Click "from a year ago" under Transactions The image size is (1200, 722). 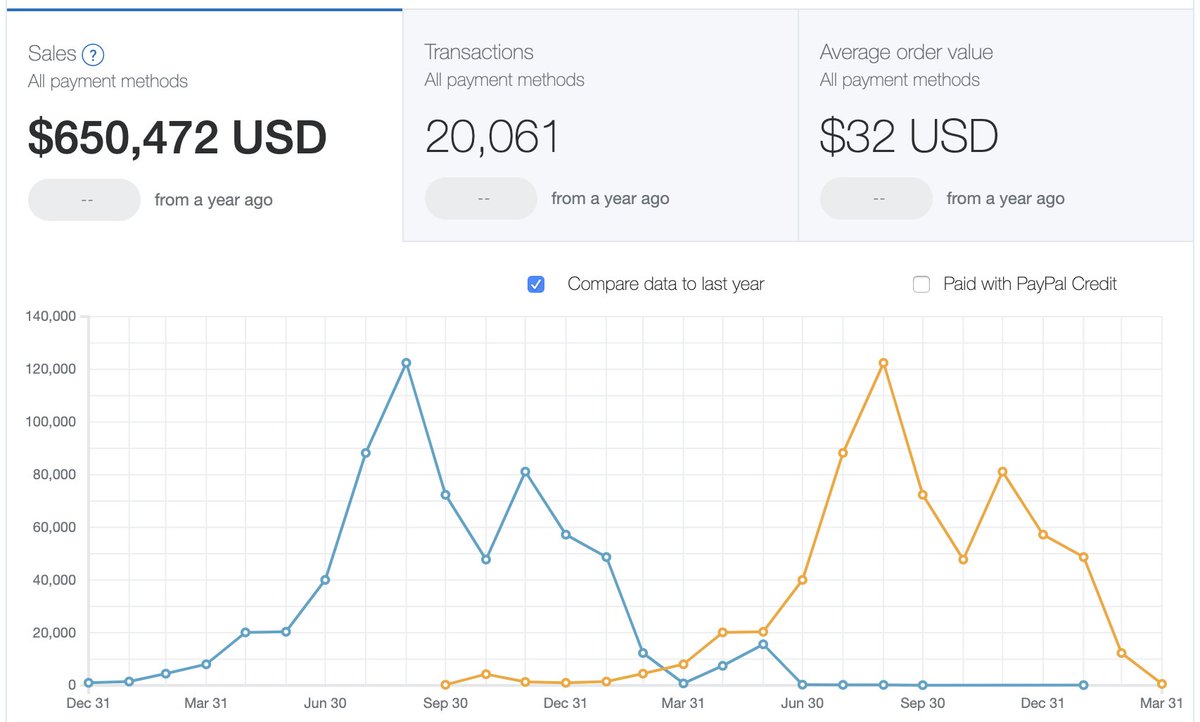click(610, 198)
